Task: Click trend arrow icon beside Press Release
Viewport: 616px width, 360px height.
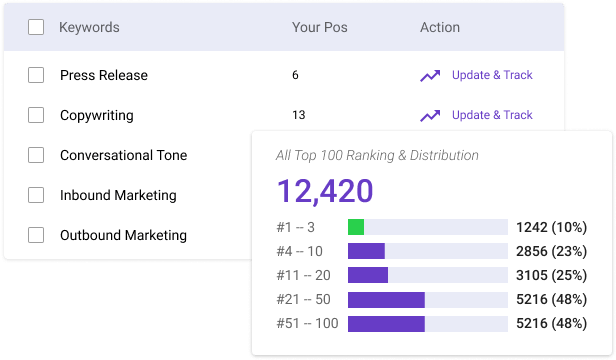Action: [x=430, y=75]
